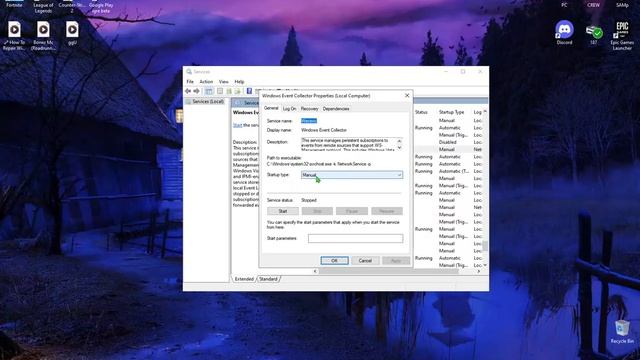The width and height of the screenshot is (640, 360).
Task: Open the Recycle Bin desktop icon
Action: 622,331
